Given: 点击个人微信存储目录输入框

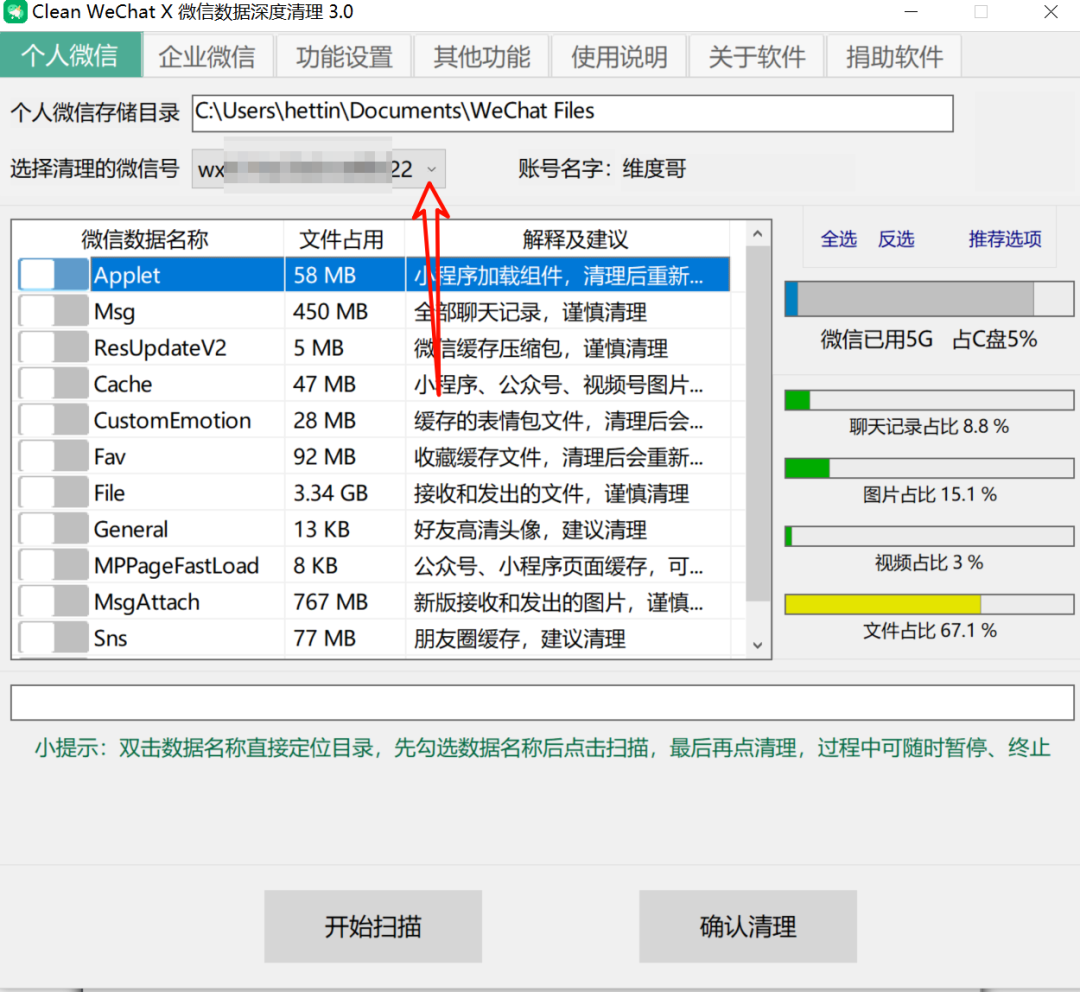Looking at the screenshot, I should [573, 113].
